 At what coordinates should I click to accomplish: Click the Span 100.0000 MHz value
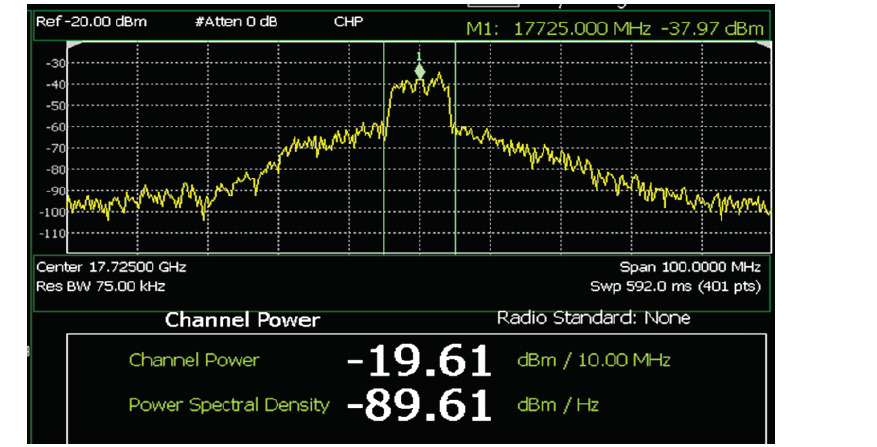(690, 267)
